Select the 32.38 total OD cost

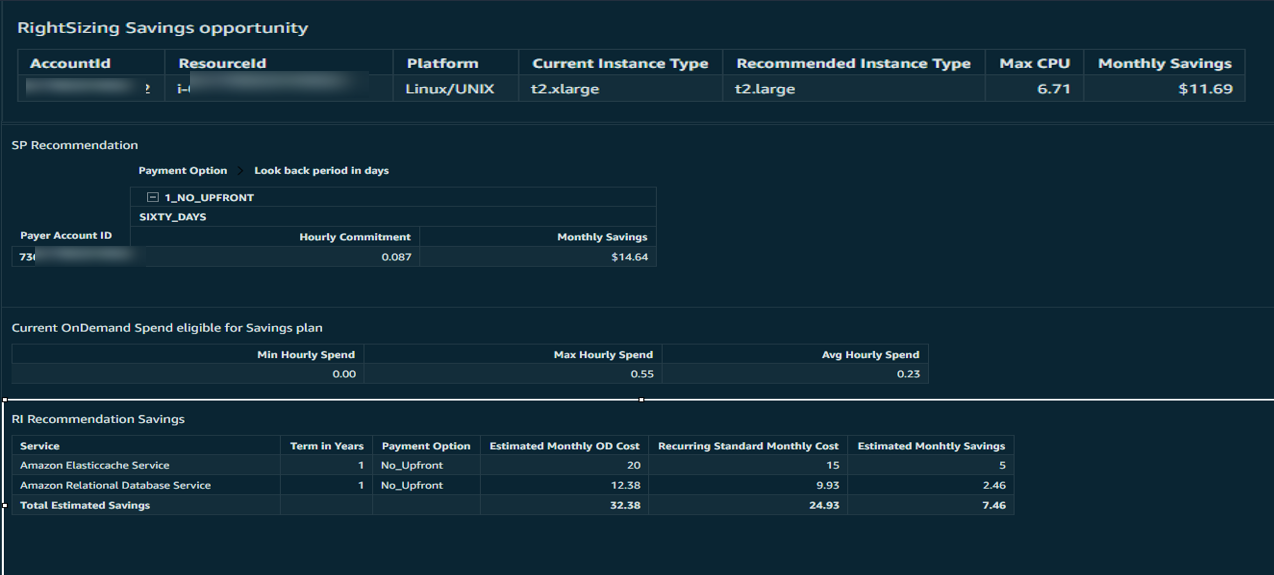click(626, 505)
